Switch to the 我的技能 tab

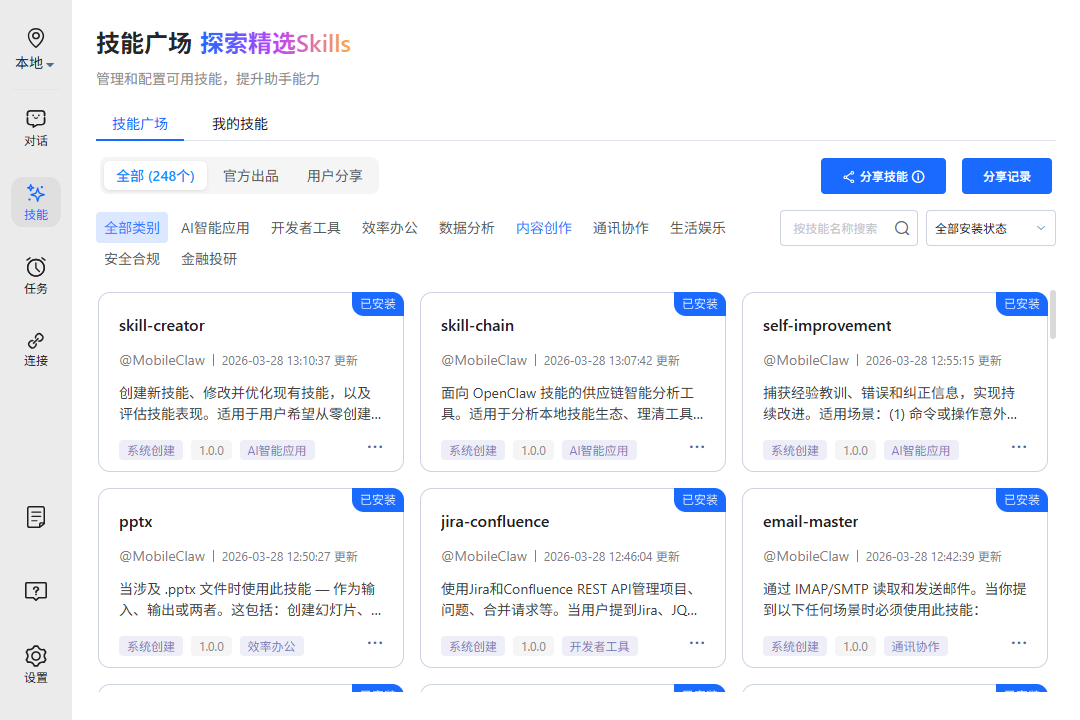tap(240, 124)
